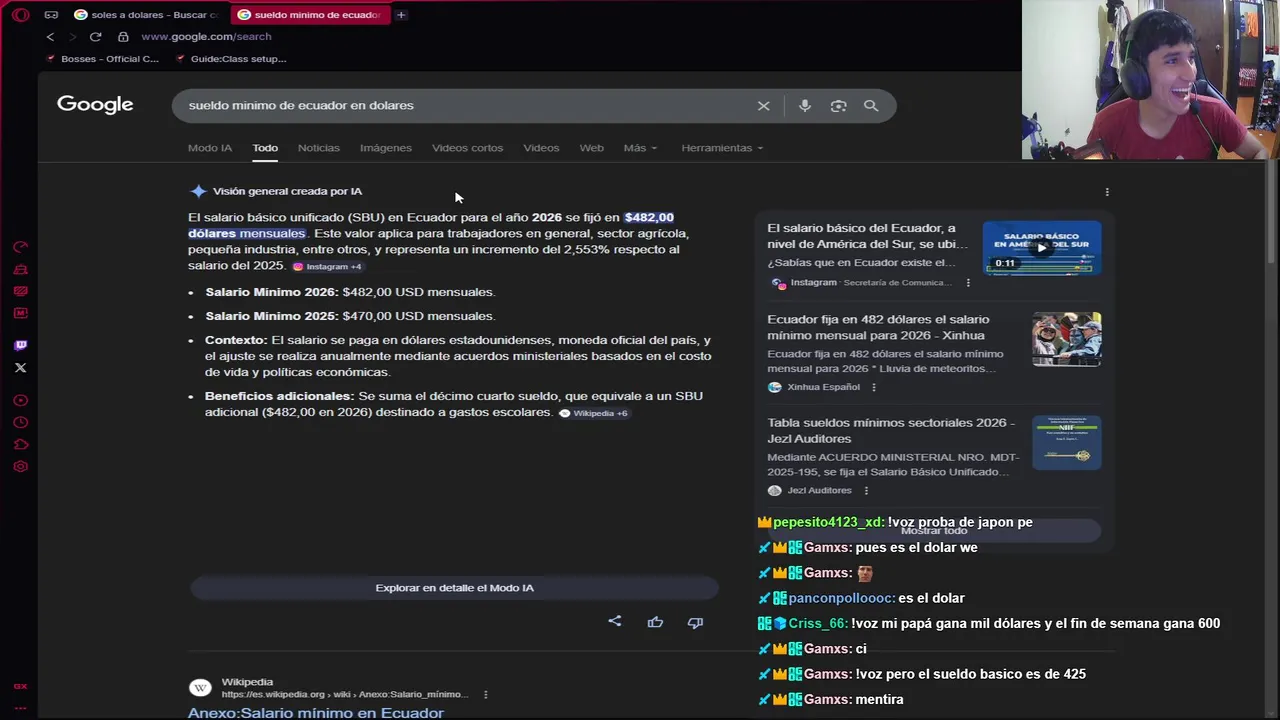Clear the search query text

point(764,106)
